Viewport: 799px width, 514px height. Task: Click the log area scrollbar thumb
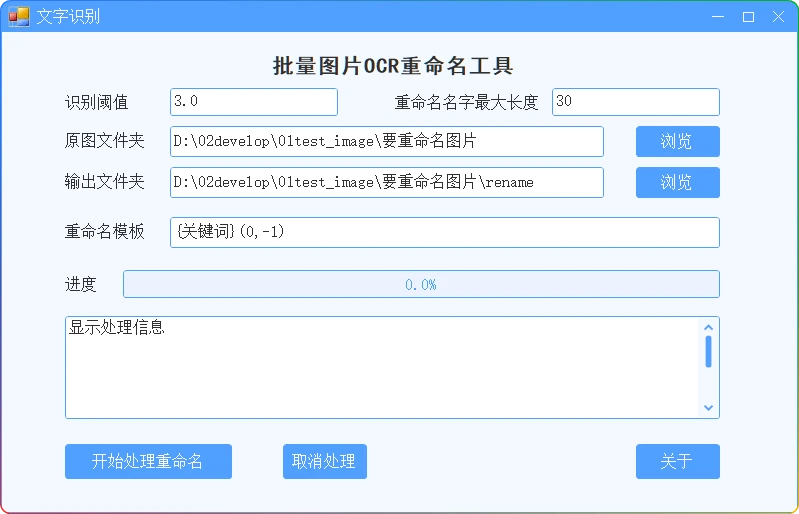[708, 351]
